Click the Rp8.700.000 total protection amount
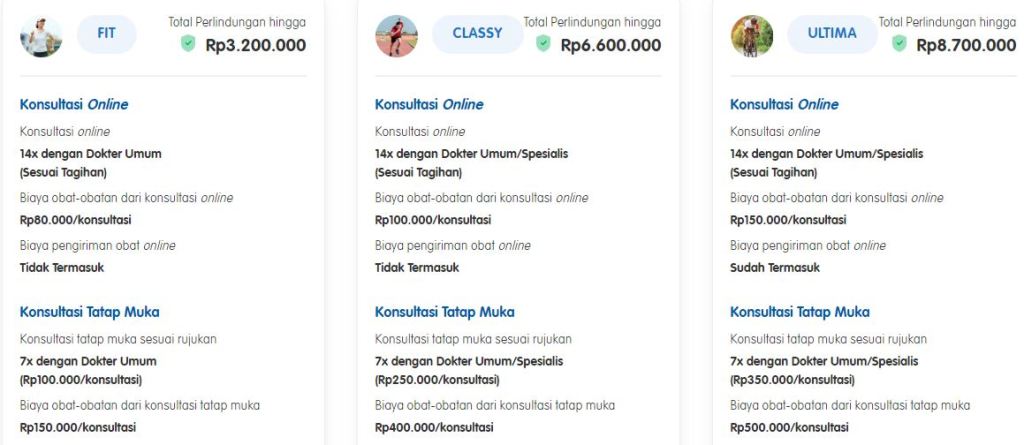Viewport: 1024px width, 445px height. [965, 45]
